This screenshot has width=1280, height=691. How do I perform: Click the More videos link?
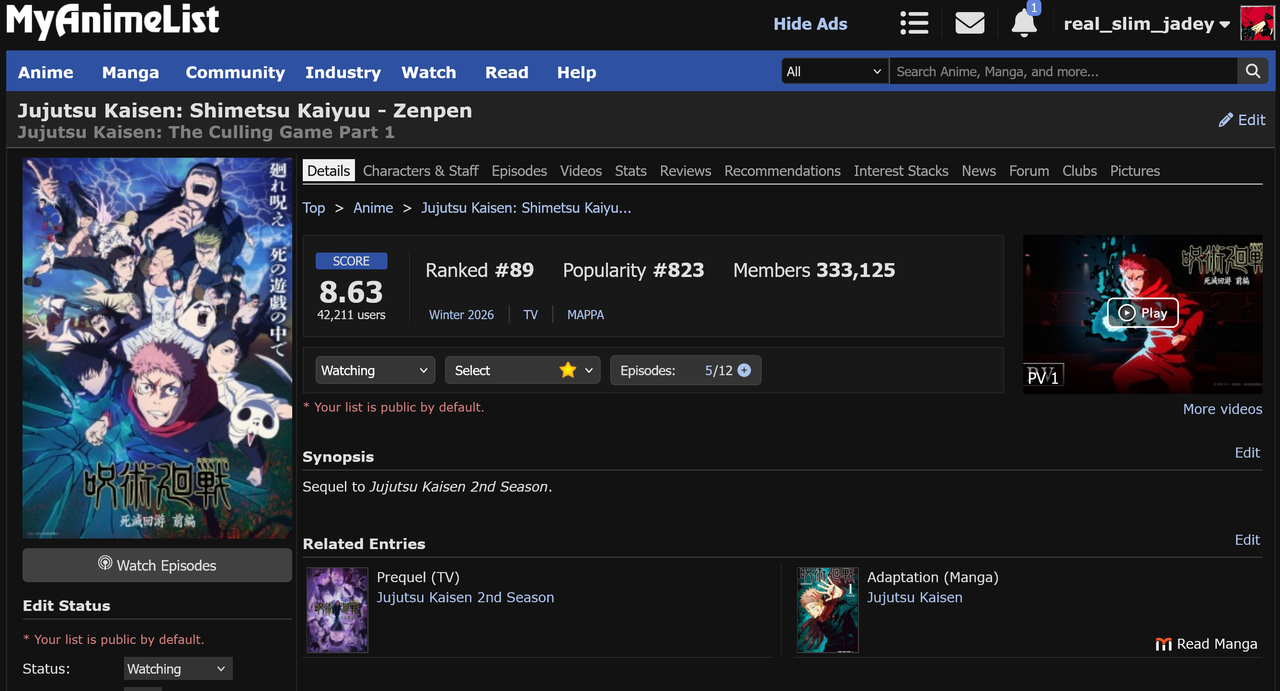[1223, 409]
